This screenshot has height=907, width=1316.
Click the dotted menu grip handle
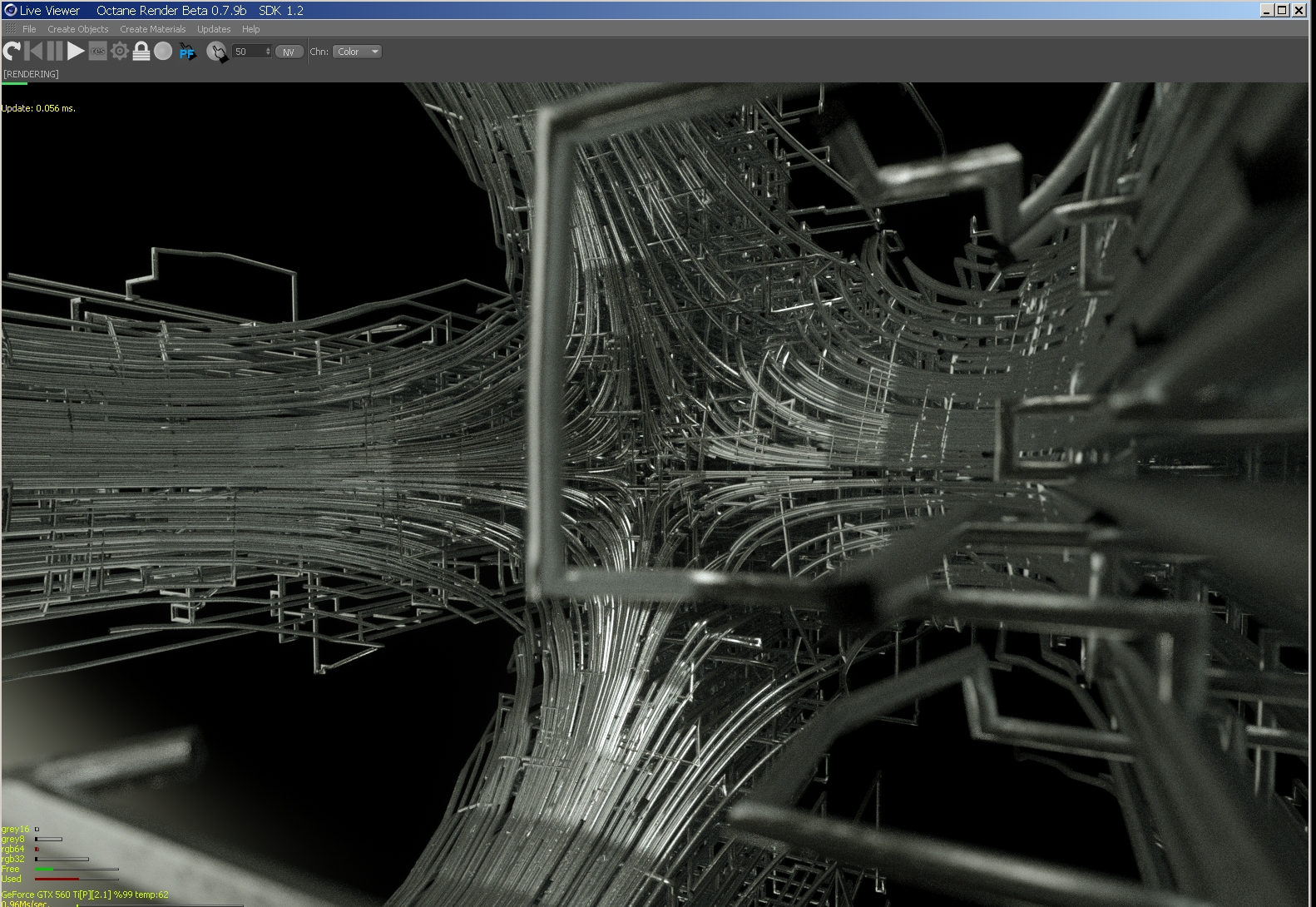10,29
